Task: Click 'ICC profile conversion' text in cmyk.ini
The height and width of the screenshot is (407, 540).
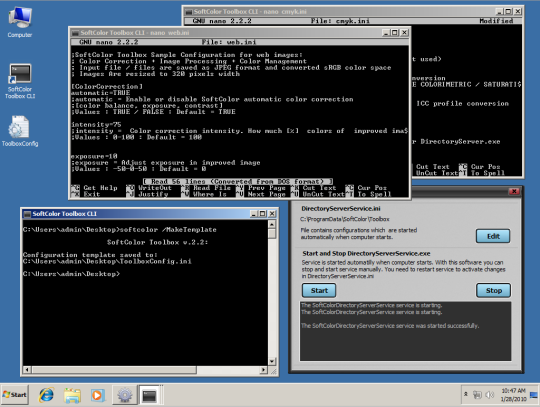Action: point(463,103)
